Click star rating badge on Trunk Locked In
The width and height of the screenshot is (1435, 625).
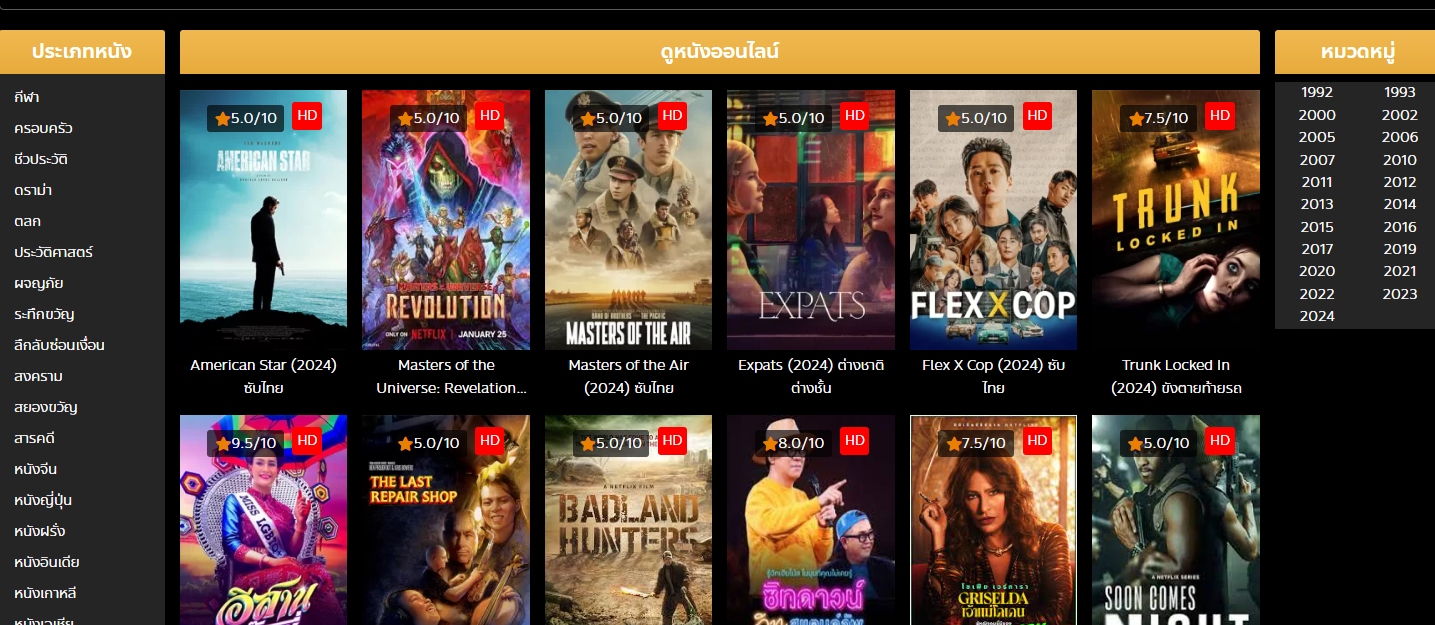pos(1158,118)
